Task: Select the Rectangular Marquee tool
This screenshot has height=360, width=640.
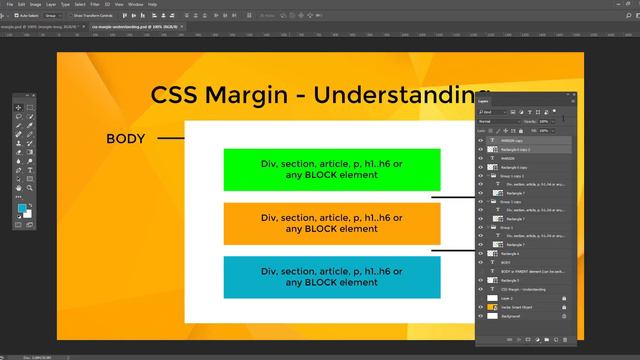Action: pyautogui.click(x=30, y=108)
